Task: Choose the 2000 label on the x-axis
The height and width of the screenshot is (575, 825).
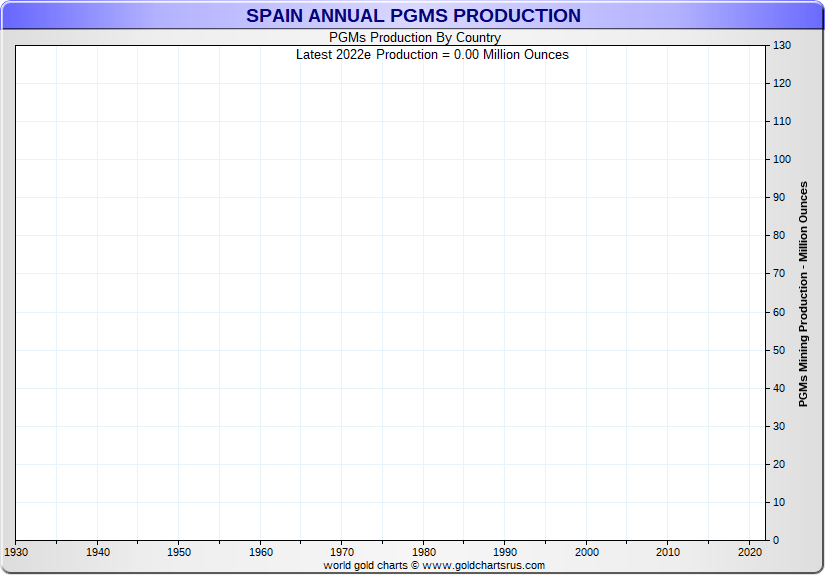Action: [586, 552]
